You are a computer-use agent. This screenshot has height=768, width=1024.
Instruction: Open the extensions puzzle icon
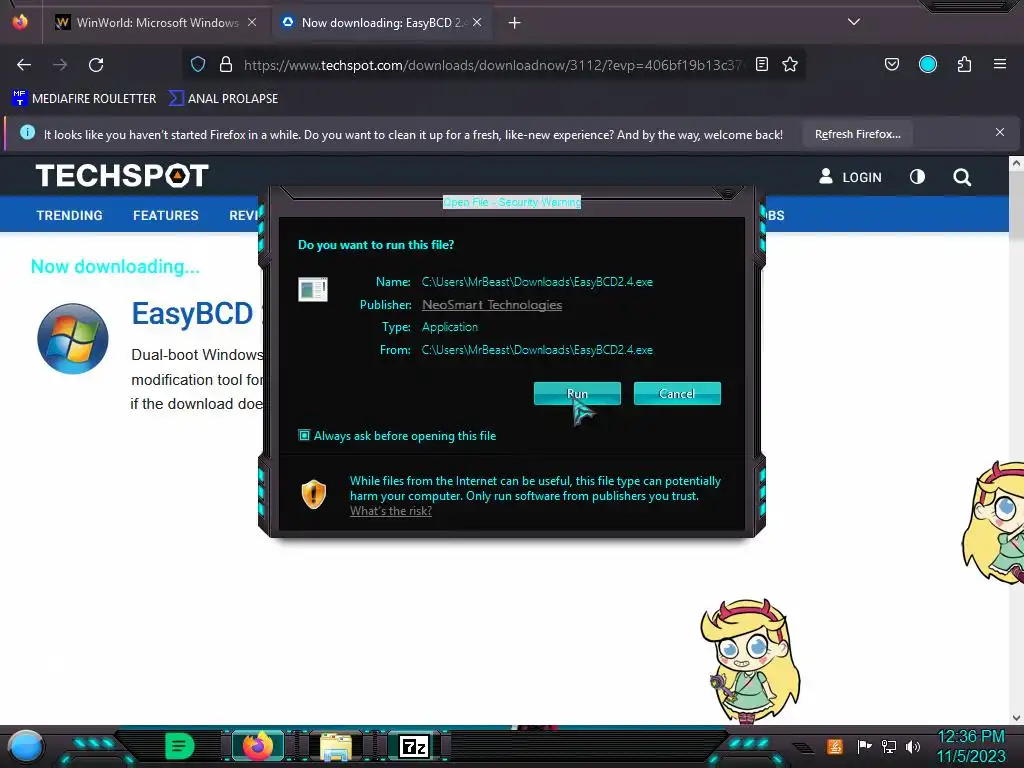(964, 64)
